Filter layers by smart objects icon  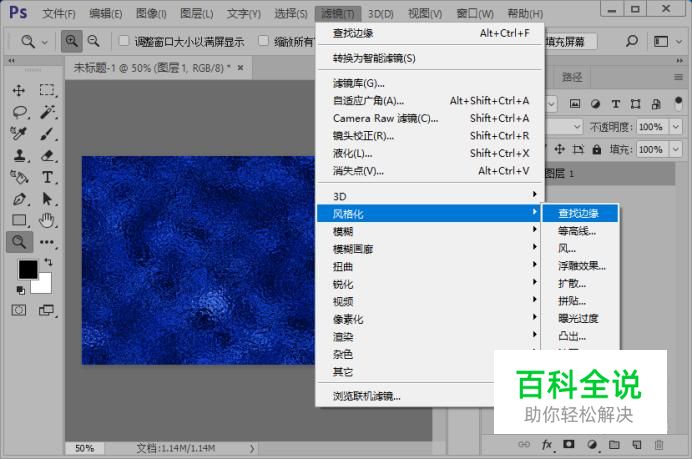point(656,104)
